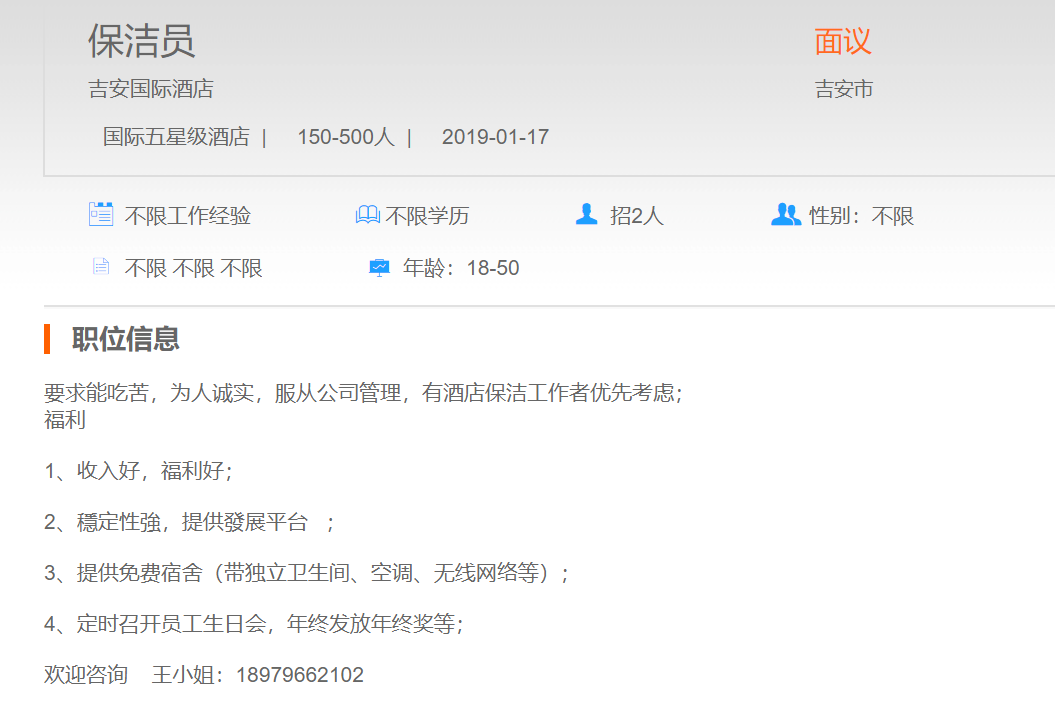Click the 性别：不限 text
The height and width of the screenshot is (708, 1055).
[861, 216]
